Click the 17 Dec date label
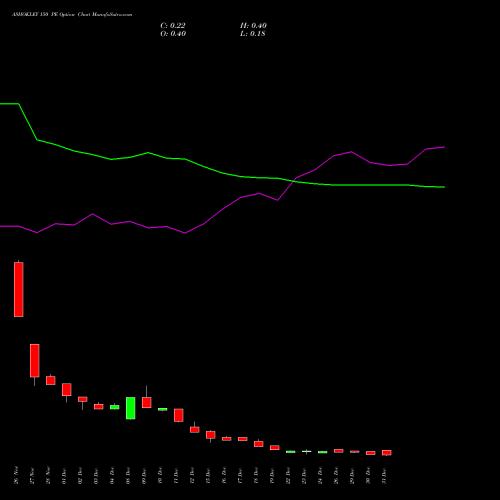Viewport: 500px width, 500px height. pos(240,476)
